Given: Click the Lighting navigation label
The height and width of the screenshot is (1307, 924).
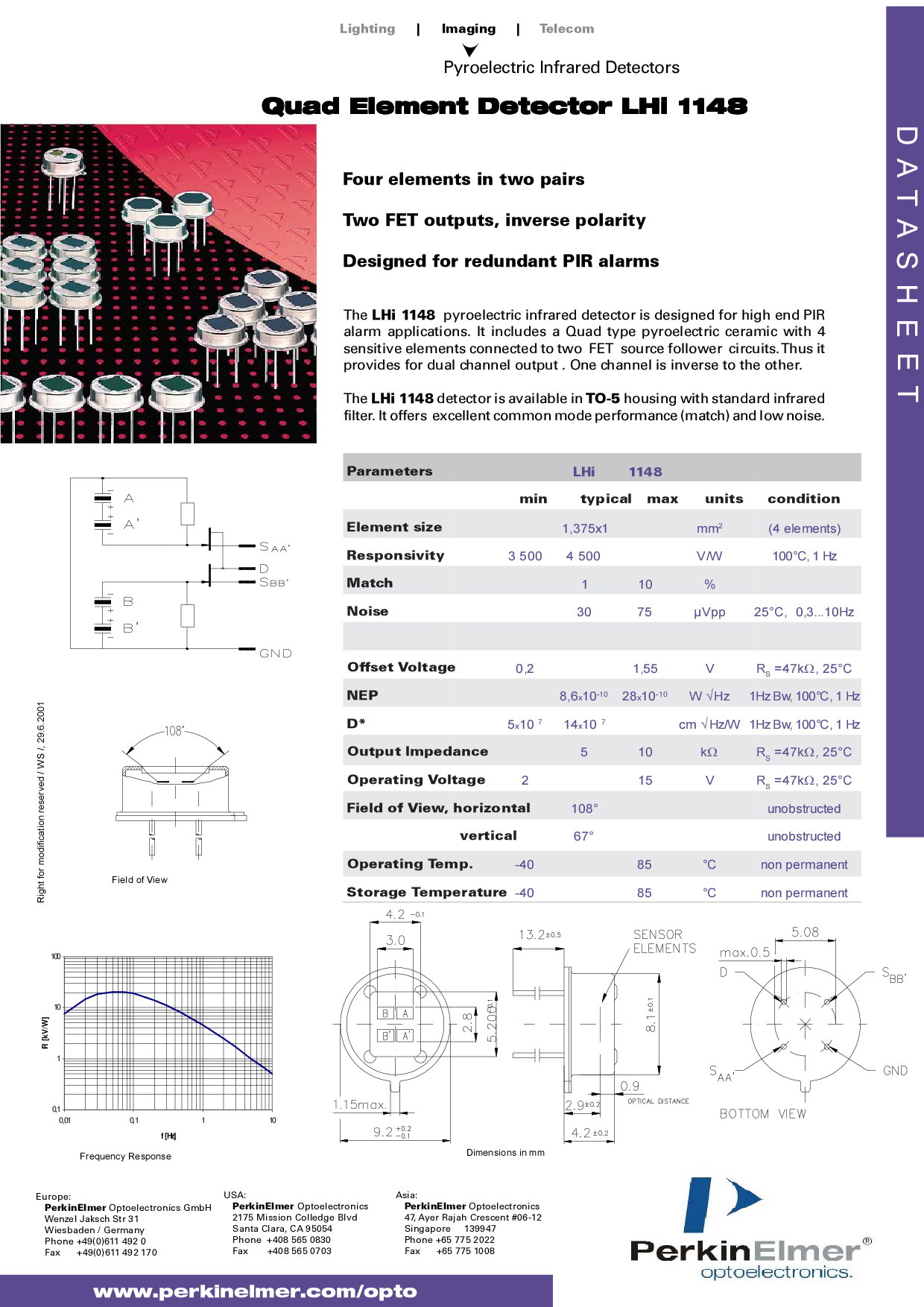Looking at the screenshot, I should [x=367, y=29].
